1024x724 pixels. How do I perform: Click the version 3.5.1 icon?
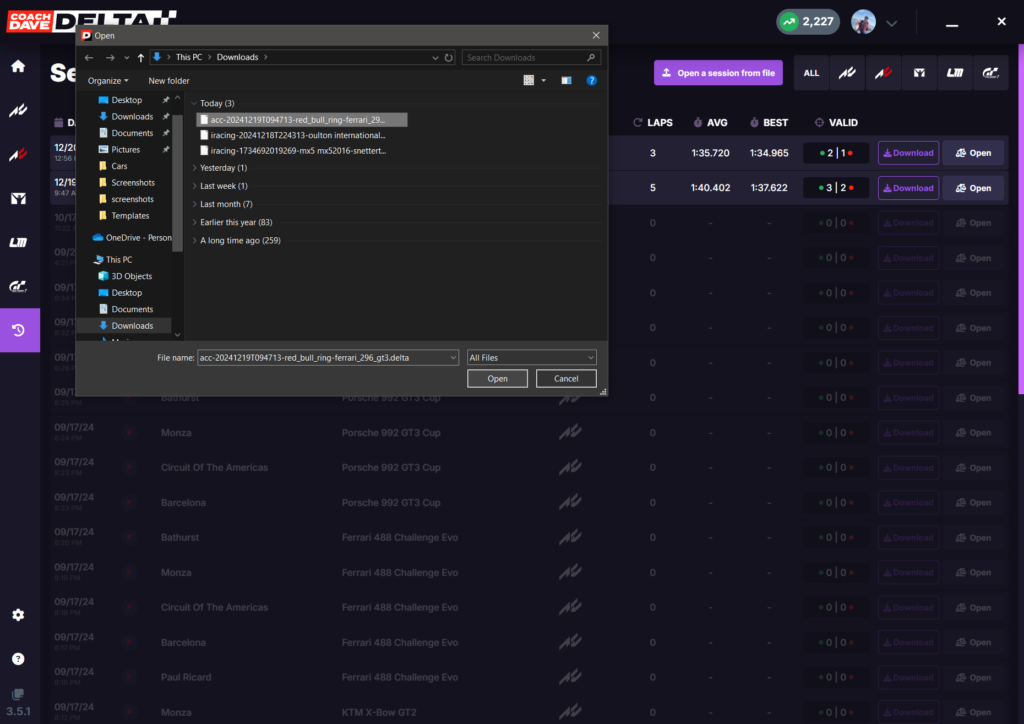(18, 695)
